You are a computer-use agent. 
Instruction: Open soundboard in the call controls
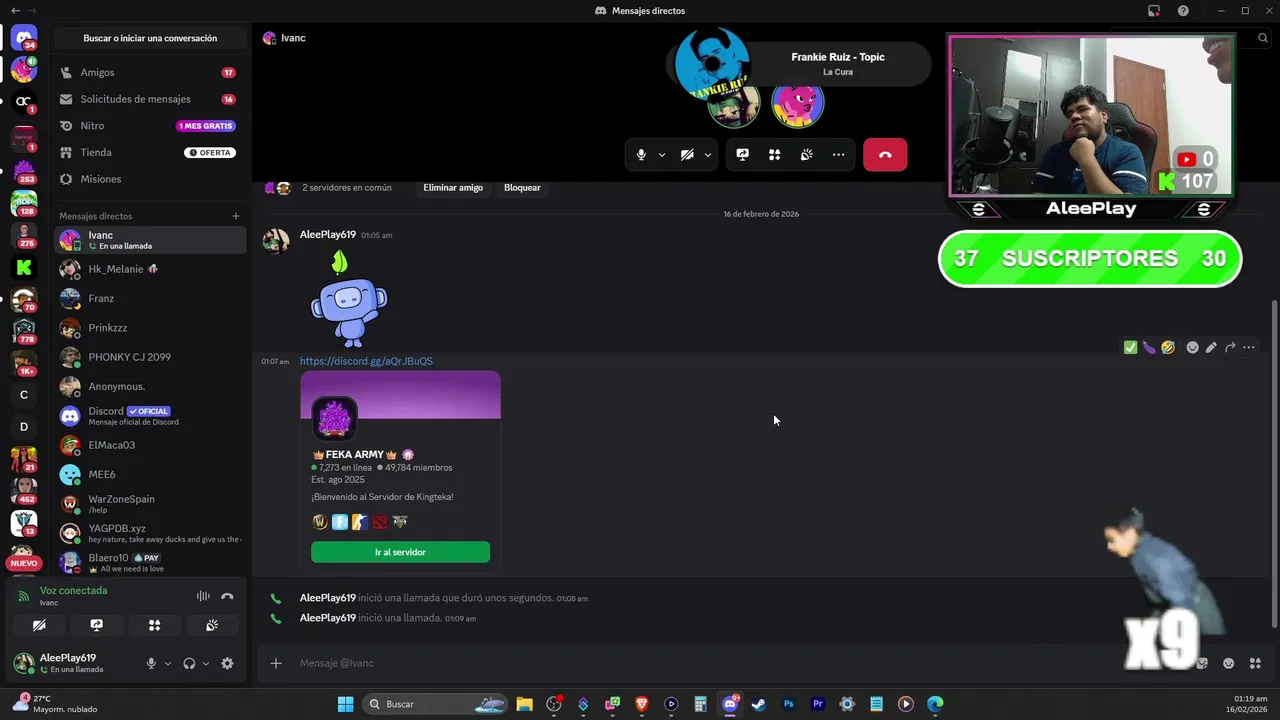pos(806,155)
